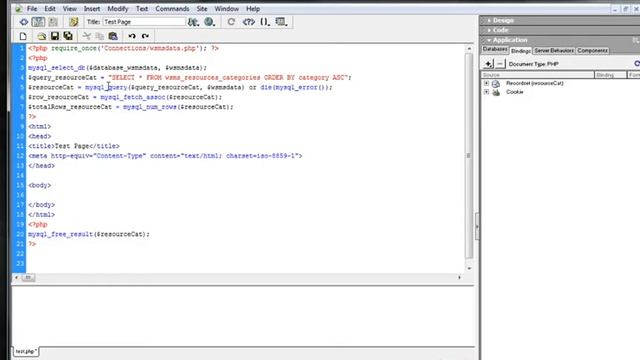Switch to Show Design view icon

(x=53, y=22)
